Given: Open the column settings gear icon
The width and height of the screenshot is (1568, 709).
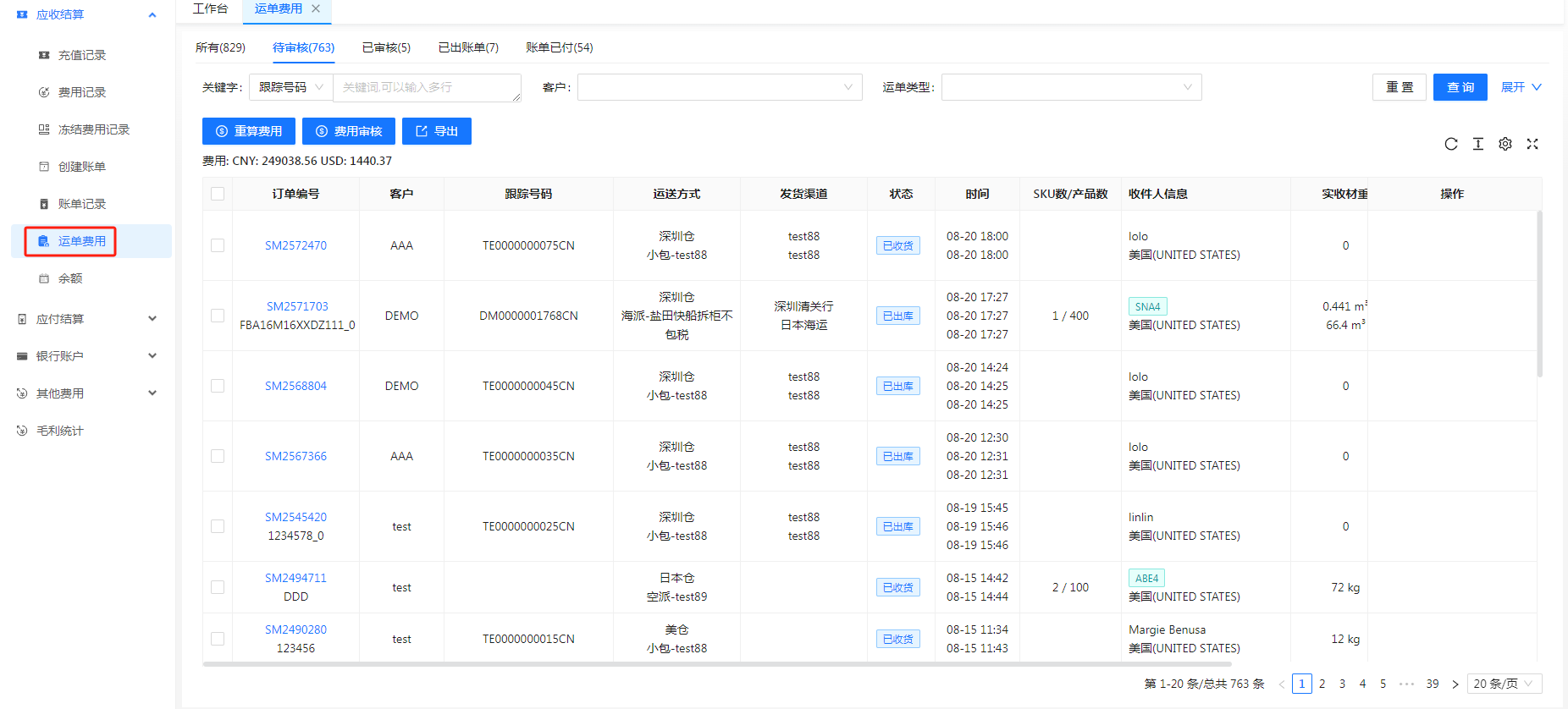Looking at the screenshot, I should (x=1505, y=144).
